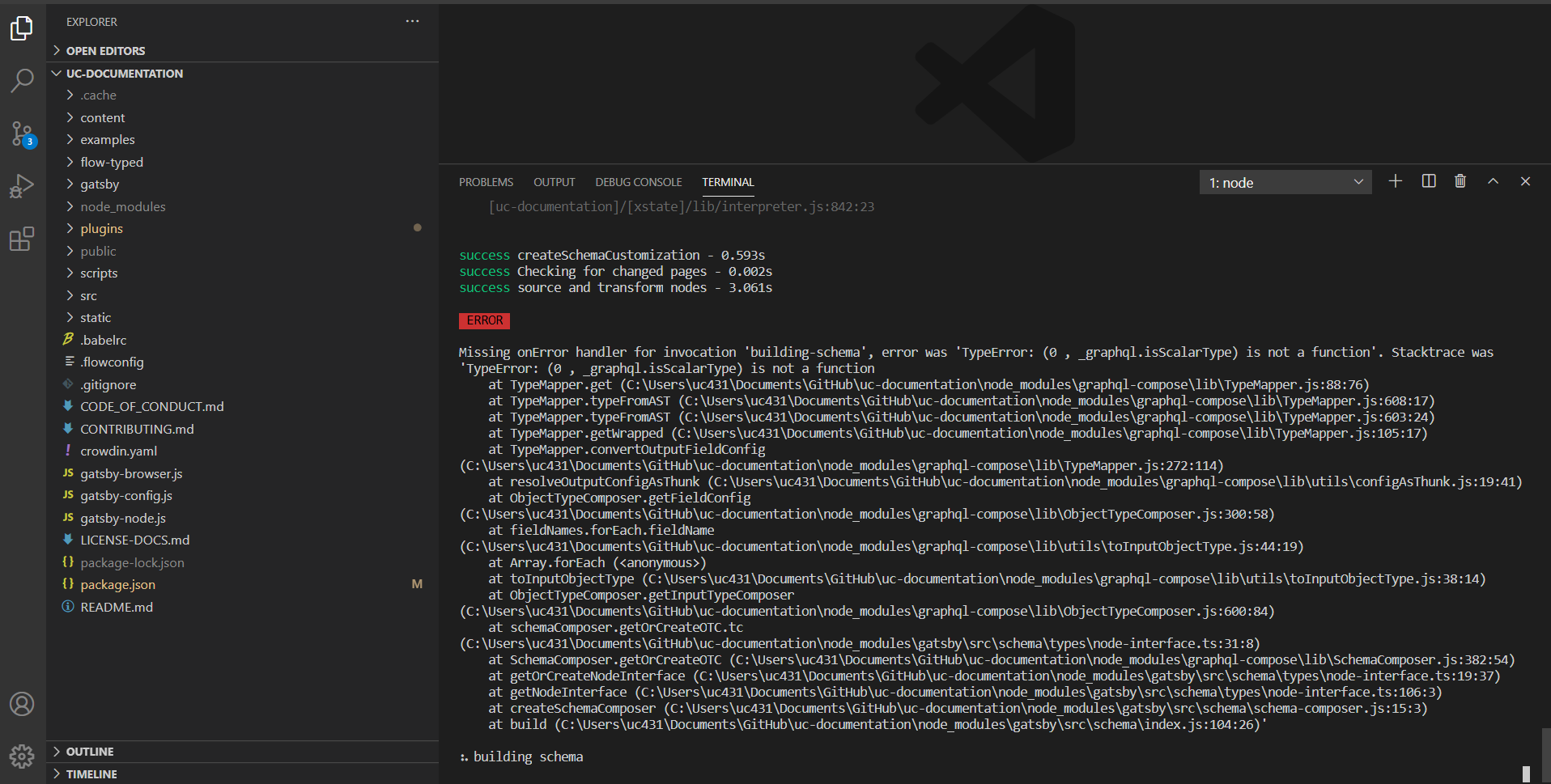This screenshot has height=784, width=1551.
Task: Click the EXPLORER panel title
Action: tap(91, 22)
